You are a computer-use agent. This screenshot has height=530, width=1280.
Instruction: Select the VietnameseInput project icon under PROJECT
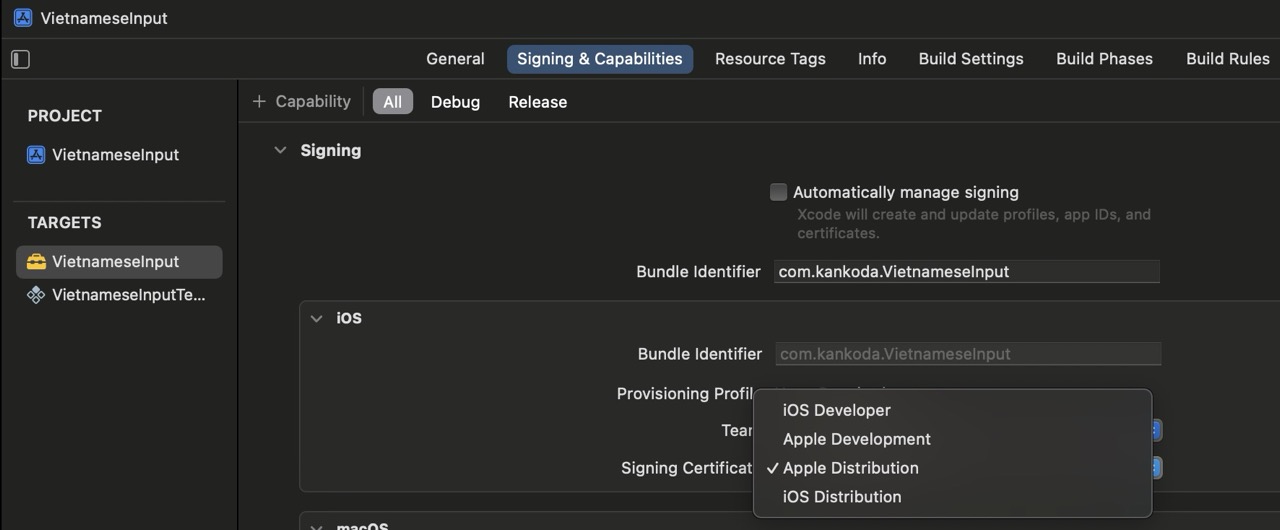click(x=36, y=155)
